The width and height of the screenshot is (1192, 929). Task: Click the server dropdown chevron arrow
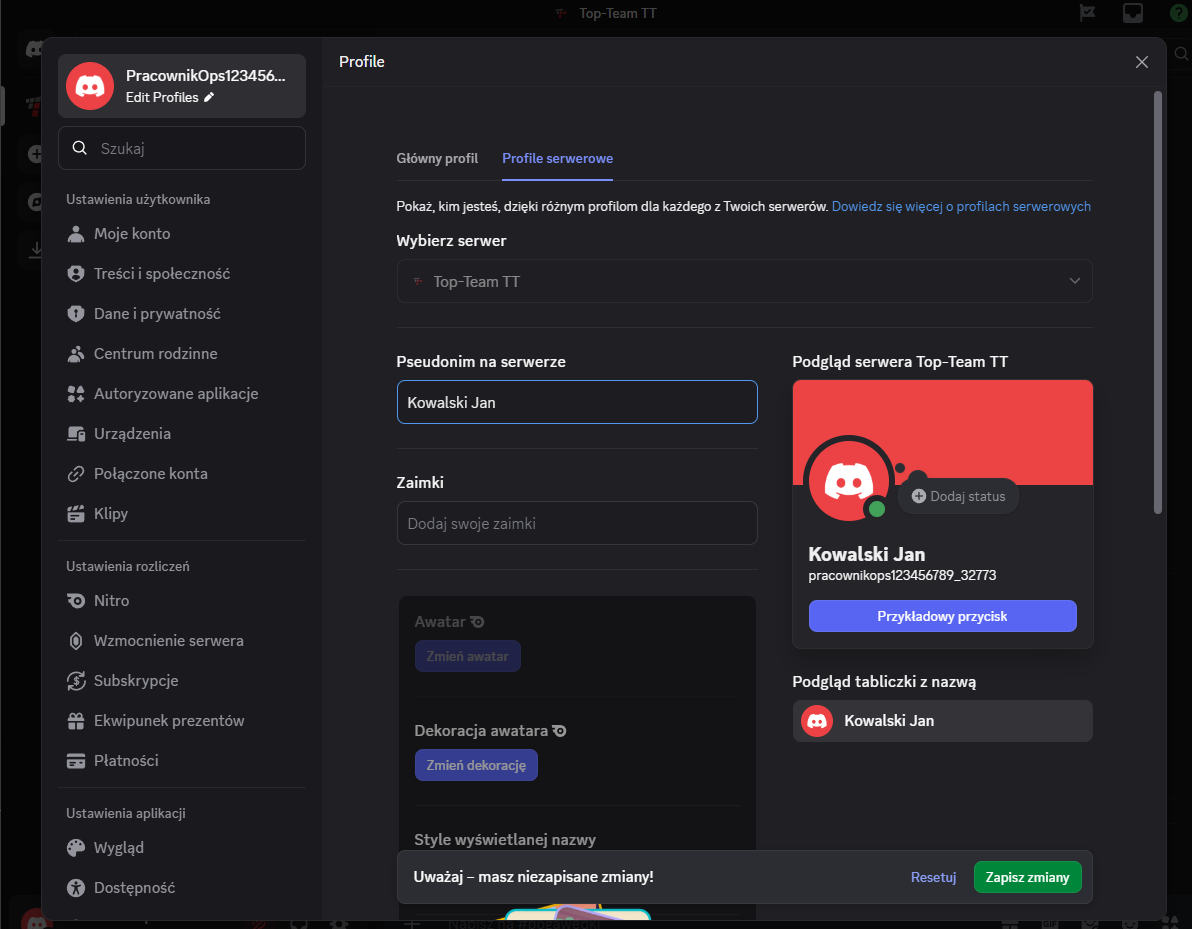1075,281
